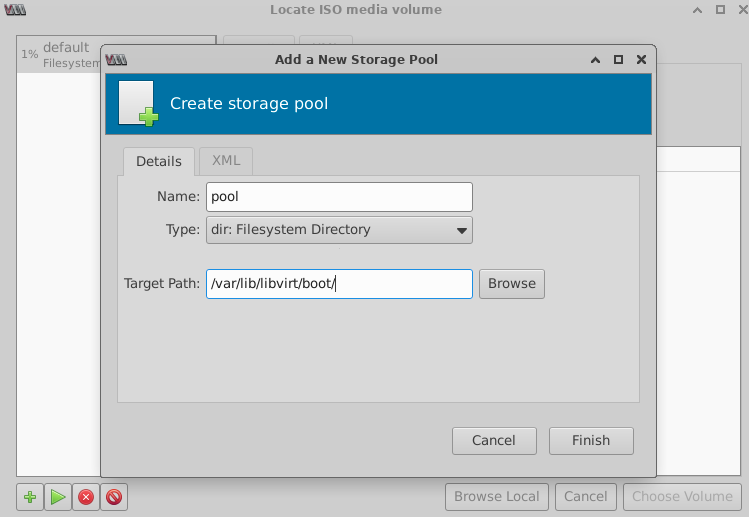Open the Type dropdown showing Filesystem Directory
The image size is (749, 517).
coord(339,230)
